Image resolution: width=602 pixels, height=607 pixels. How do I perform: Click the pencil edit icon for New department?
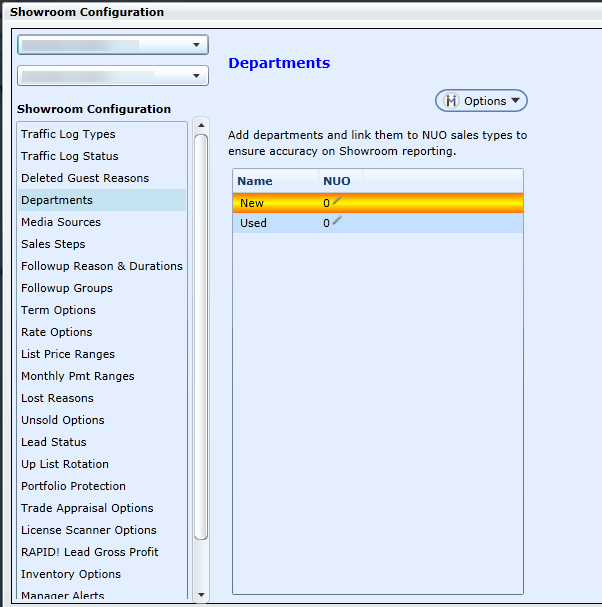click(337, 202)
